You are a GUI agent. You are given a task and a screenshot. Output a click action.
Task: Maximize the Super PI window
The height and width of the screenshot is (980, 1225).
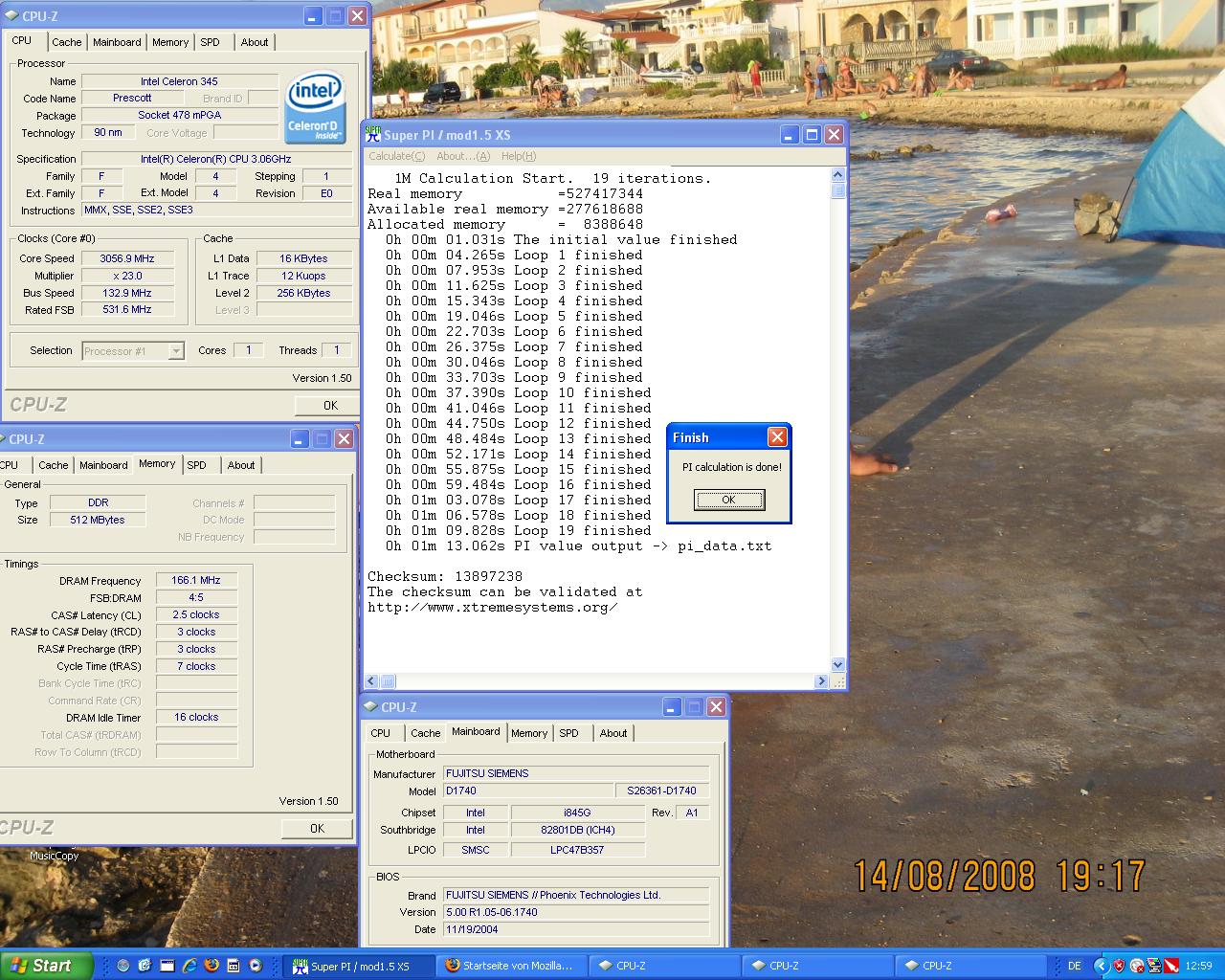pos(812,135)
